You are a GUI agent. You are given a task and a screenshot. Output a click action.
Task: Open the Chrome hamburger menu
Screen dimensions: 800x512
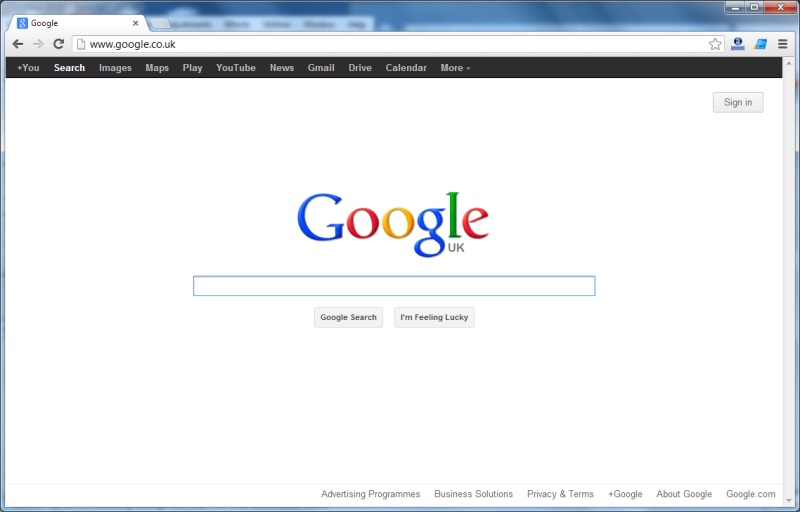tap(782, 44)
